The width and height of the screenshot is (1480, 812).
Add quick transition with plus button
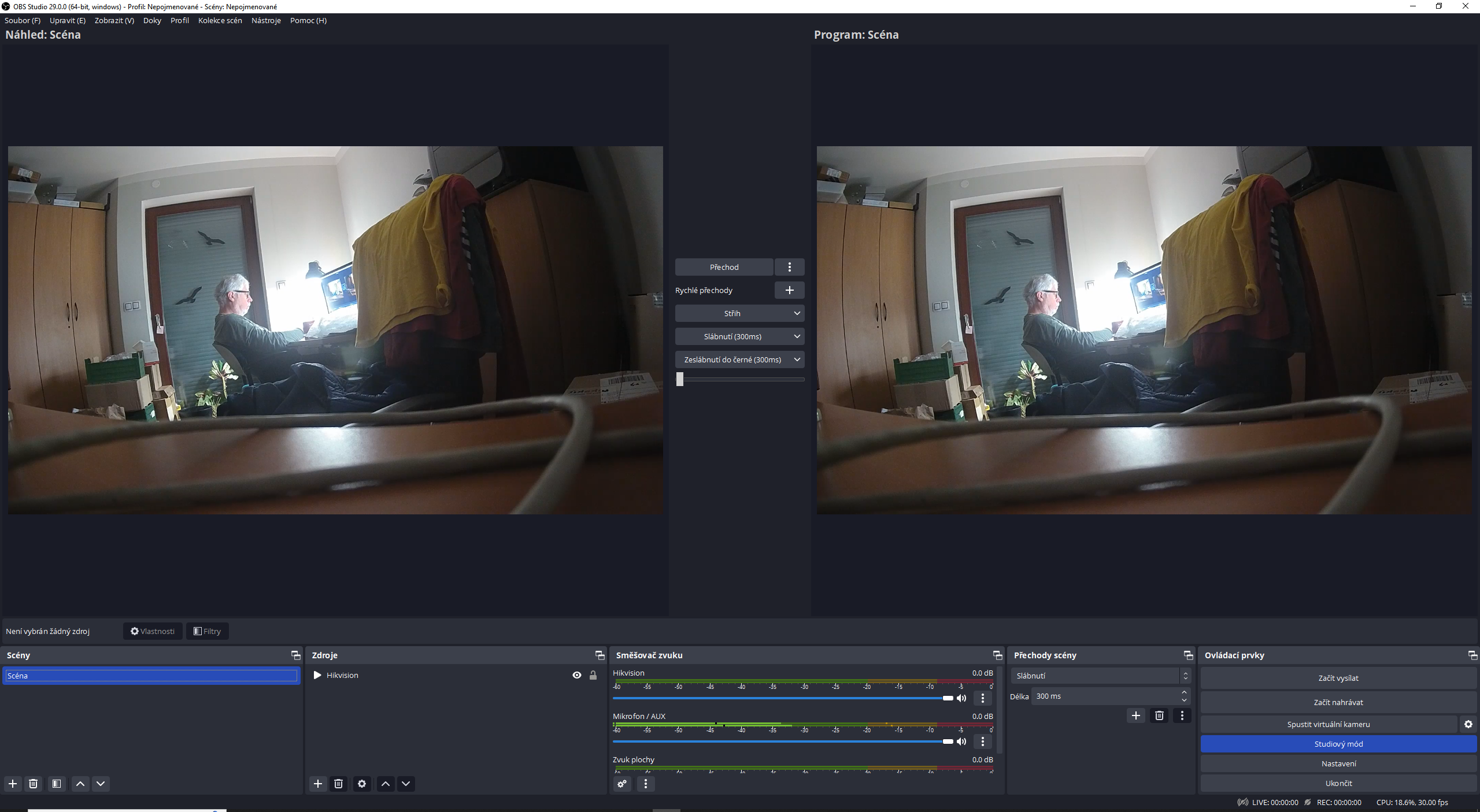pos(789,290)
